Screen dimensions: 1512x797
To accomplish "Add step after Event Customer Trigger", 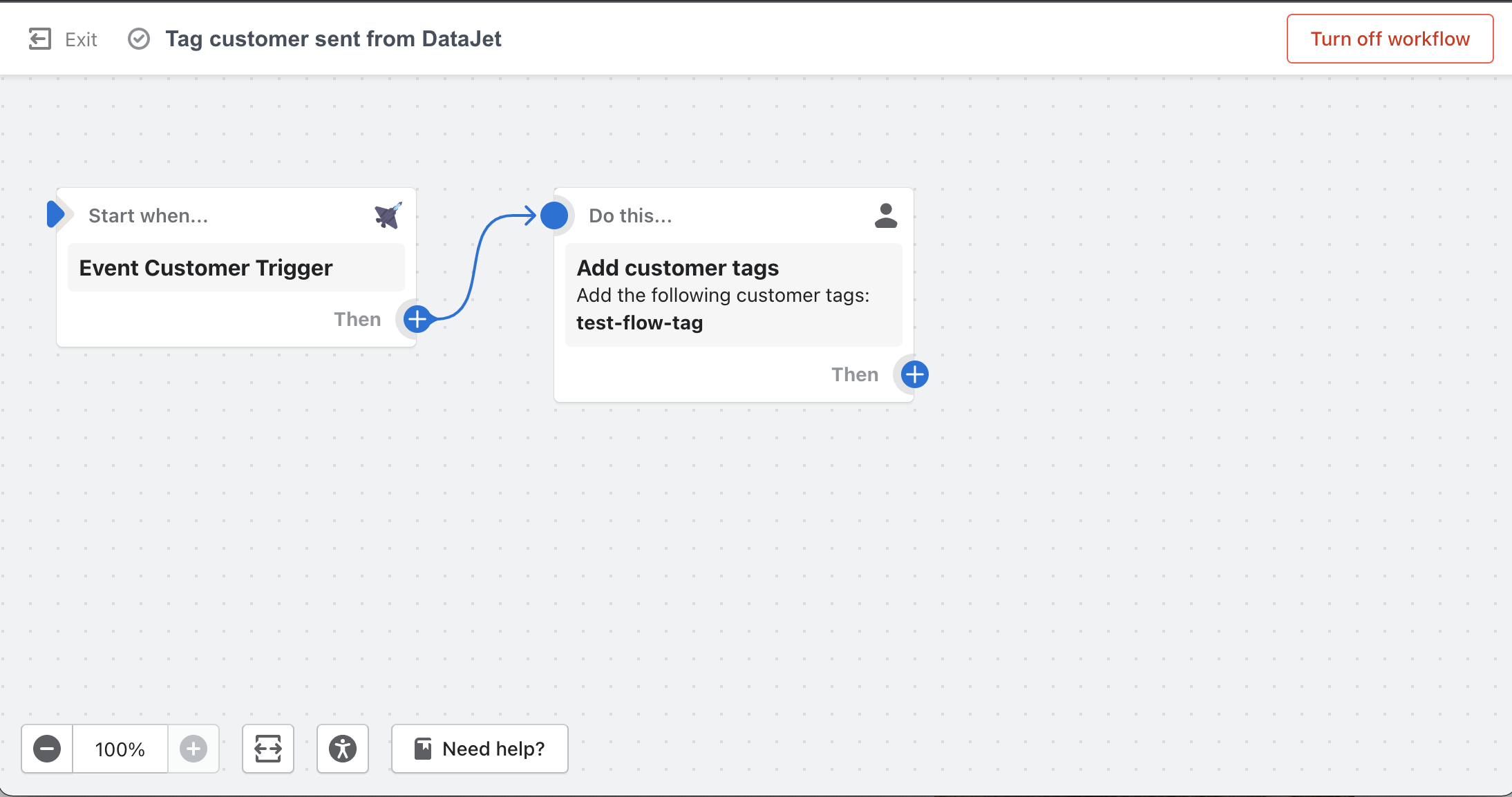I will [x=417, y=319].
